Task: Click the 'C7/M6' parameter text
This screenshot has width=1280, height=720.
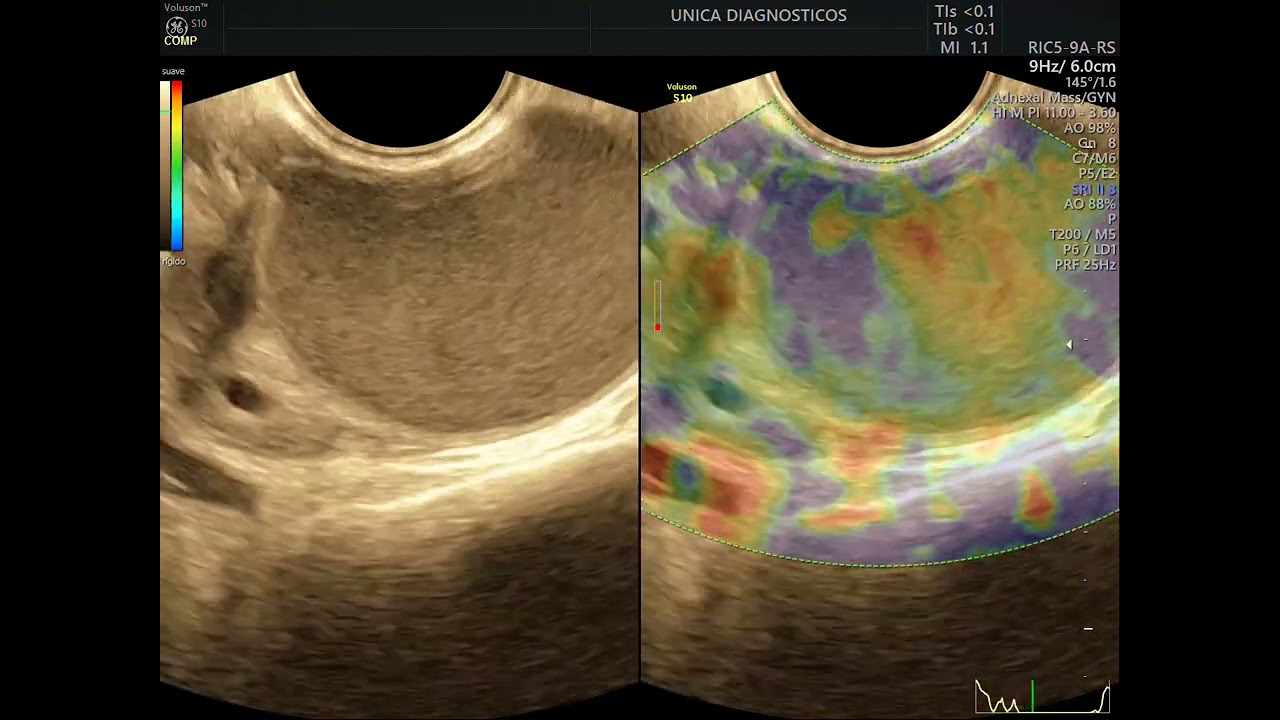Action: 1093,158
